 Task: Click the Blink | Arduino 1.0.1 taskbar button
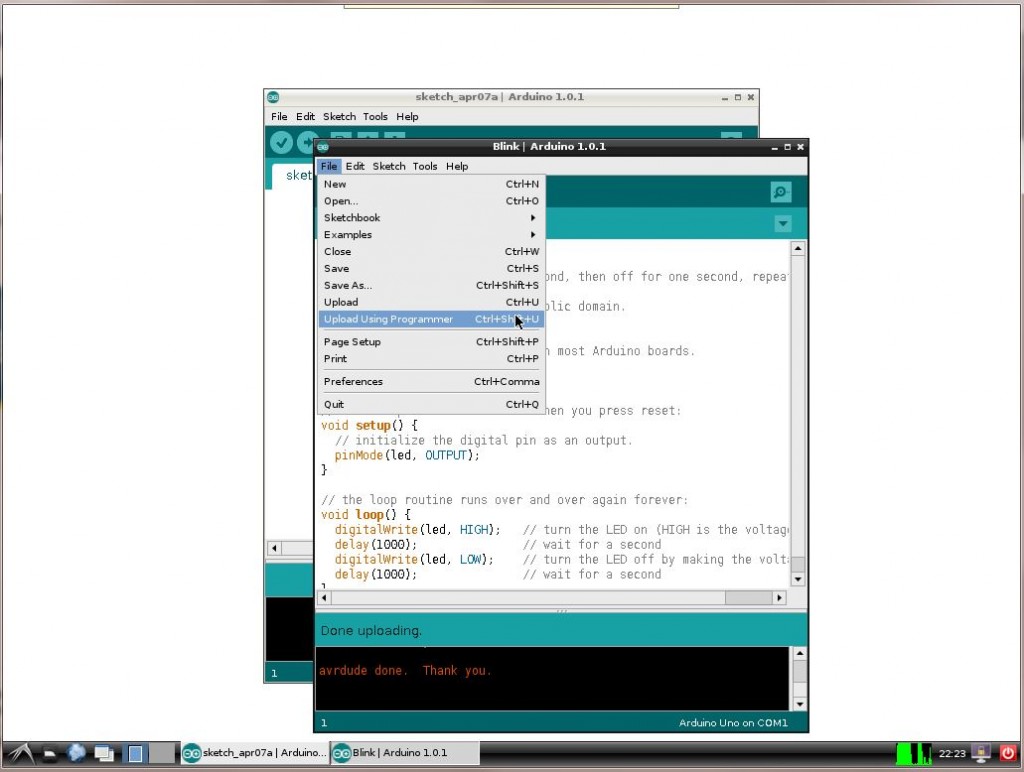coord(405,753)
